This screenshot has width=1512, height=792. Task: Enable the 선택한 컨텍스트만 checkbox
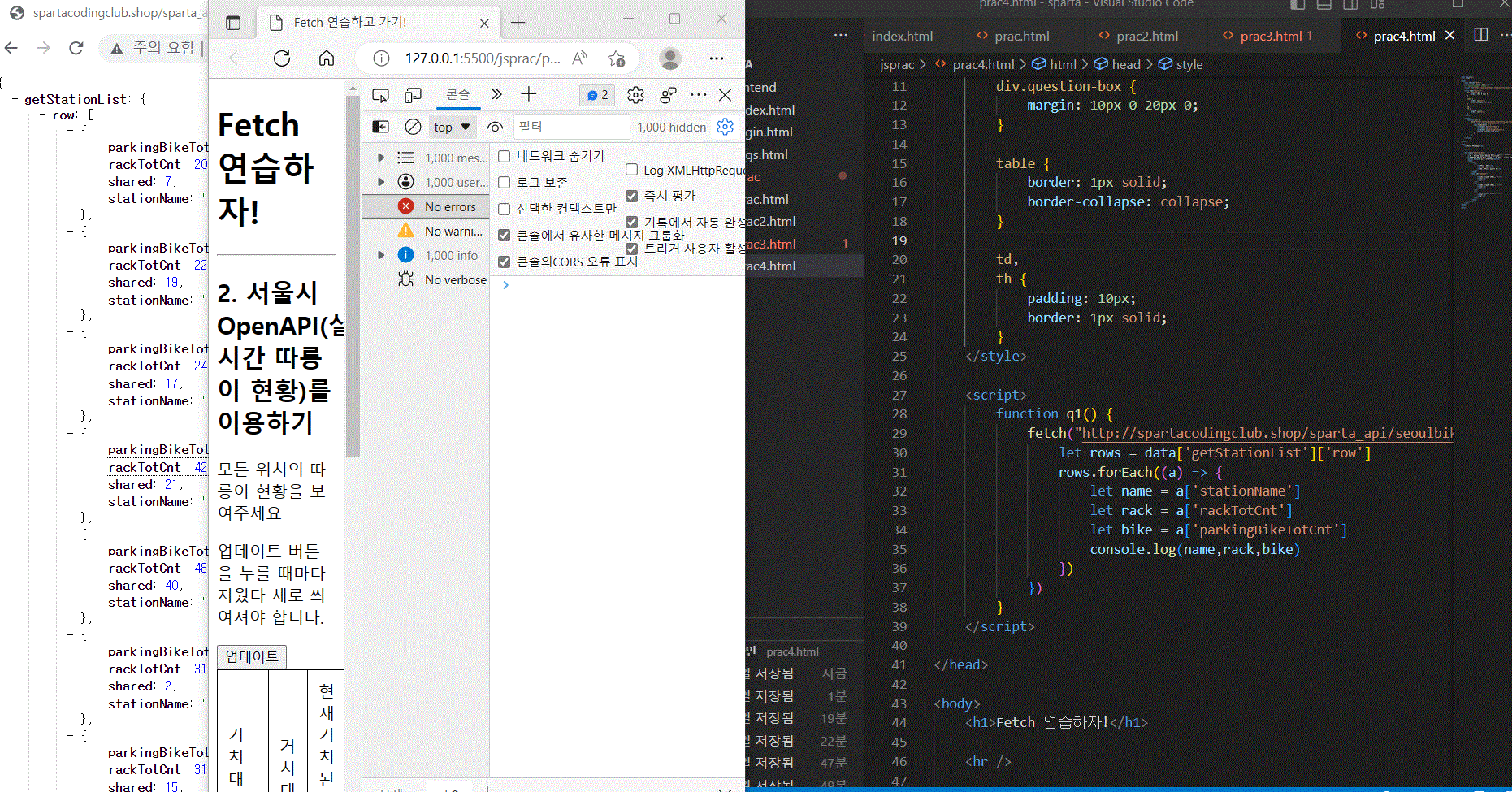pos(504,210)
